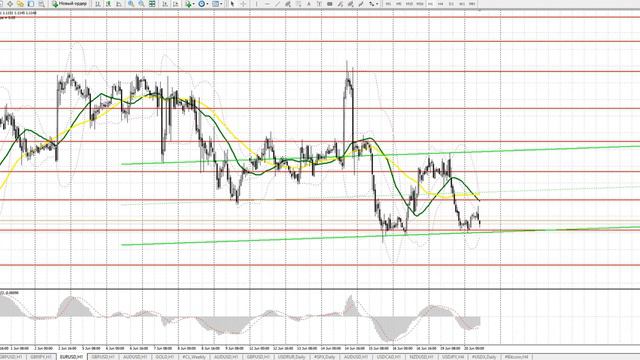Toggle chart auto scroll

[x=164, y=4]
